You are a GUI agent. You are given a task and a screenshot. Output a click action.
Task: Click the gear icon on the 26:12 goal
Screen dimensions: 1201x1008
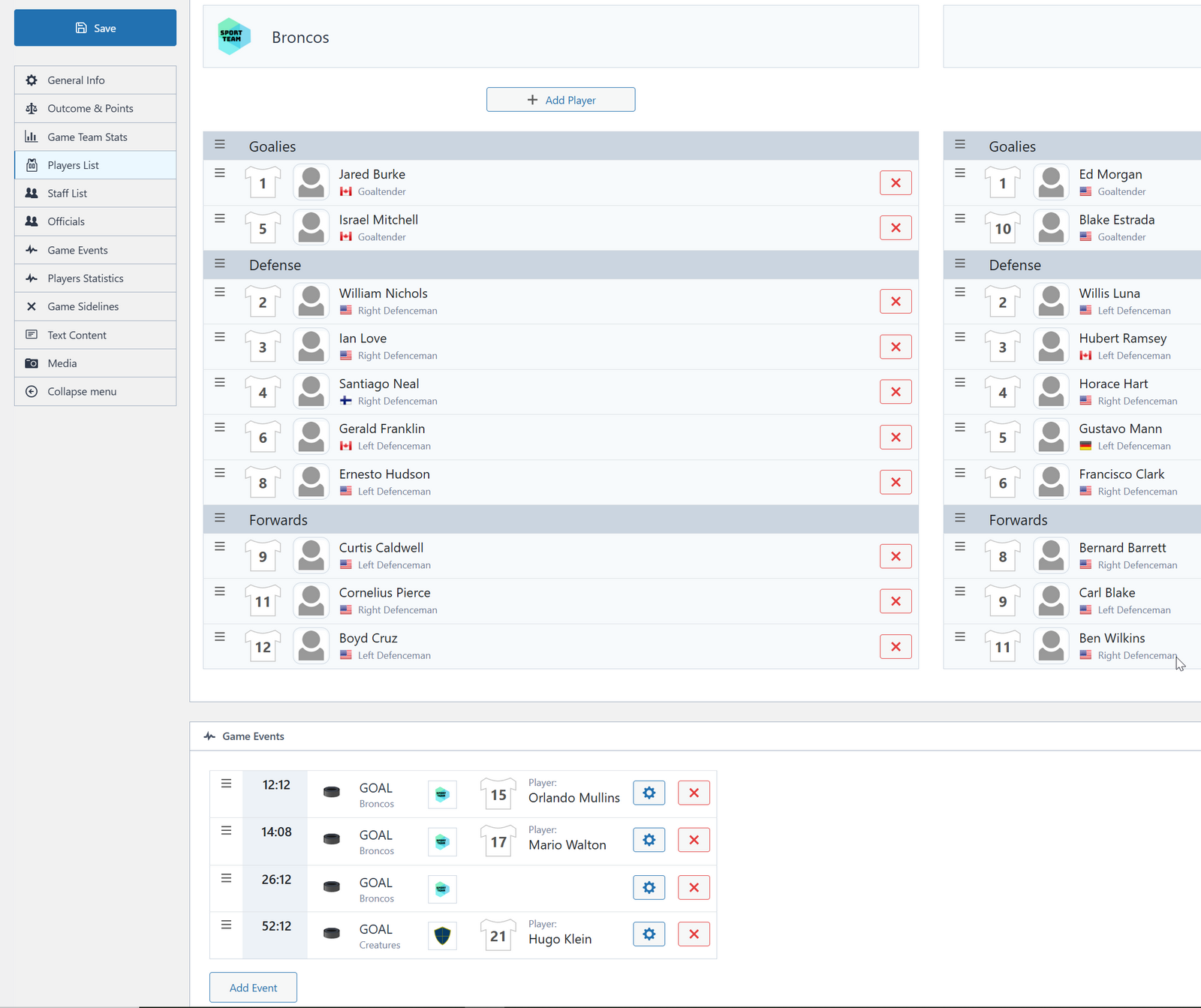coord(649,887)
